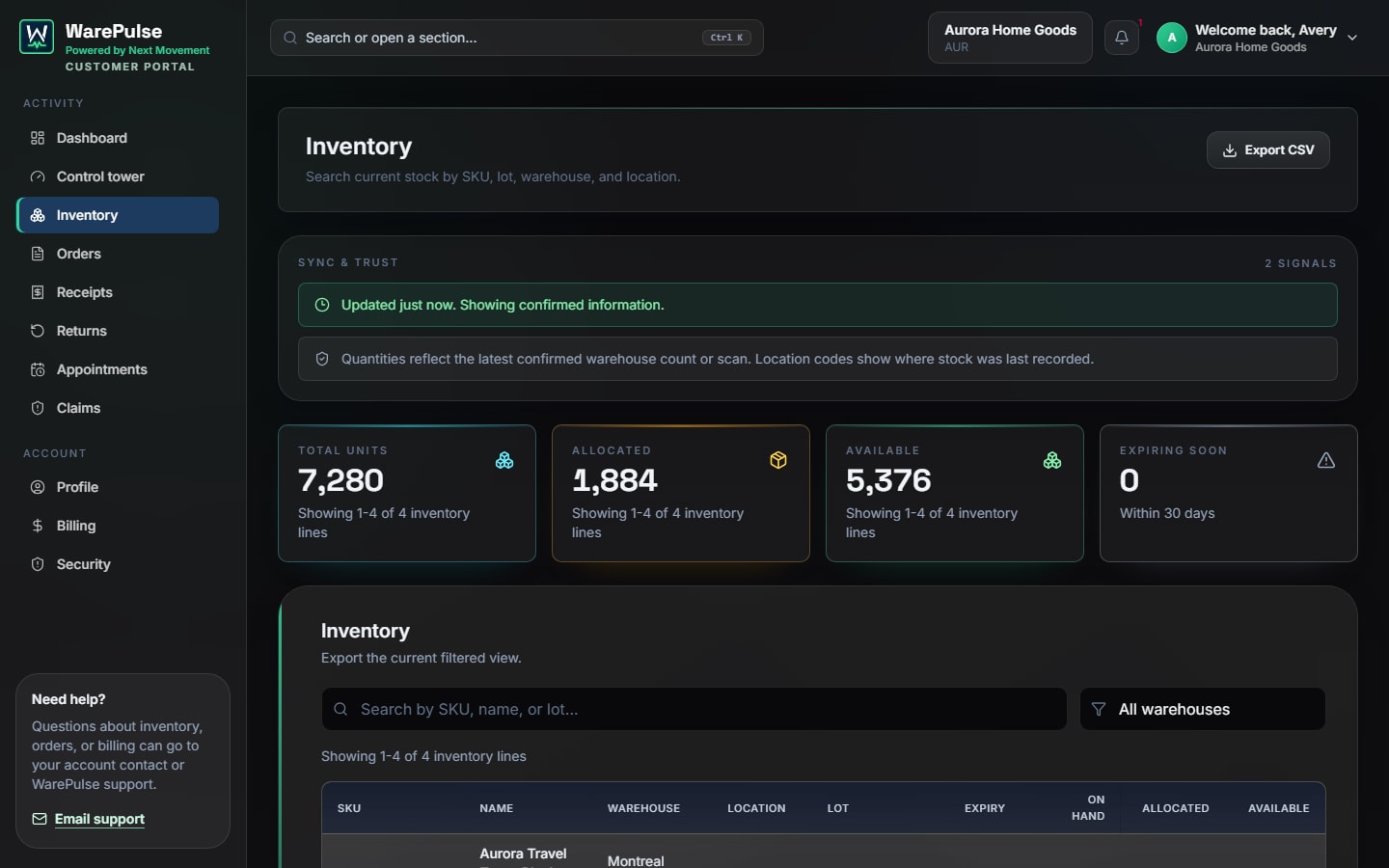
Task: Click the SKU column header
Action: pos(349,808)
